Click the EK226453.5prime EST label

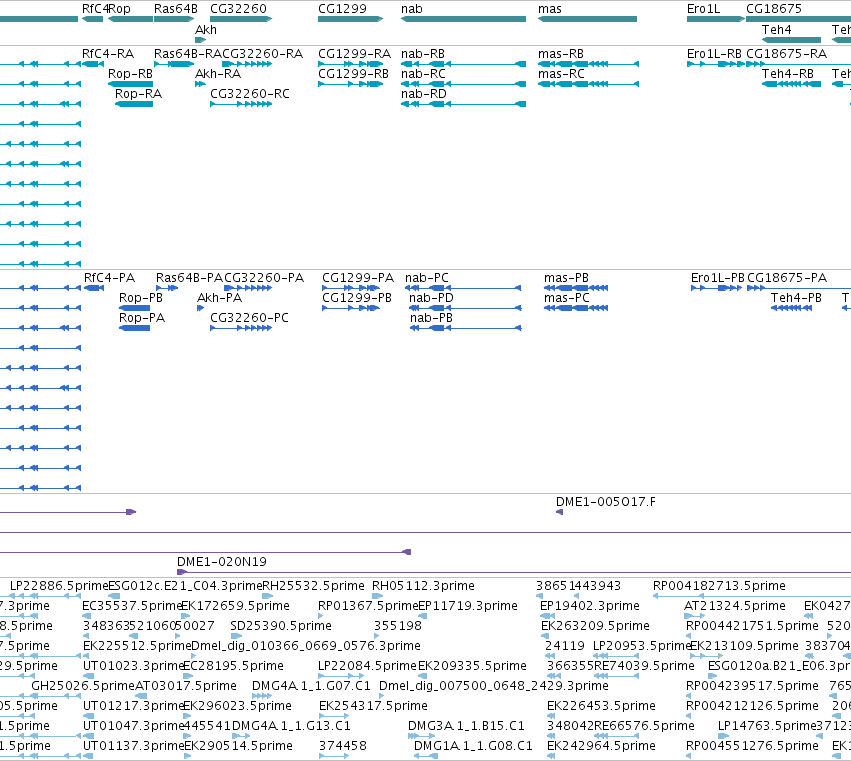(601, 706)
